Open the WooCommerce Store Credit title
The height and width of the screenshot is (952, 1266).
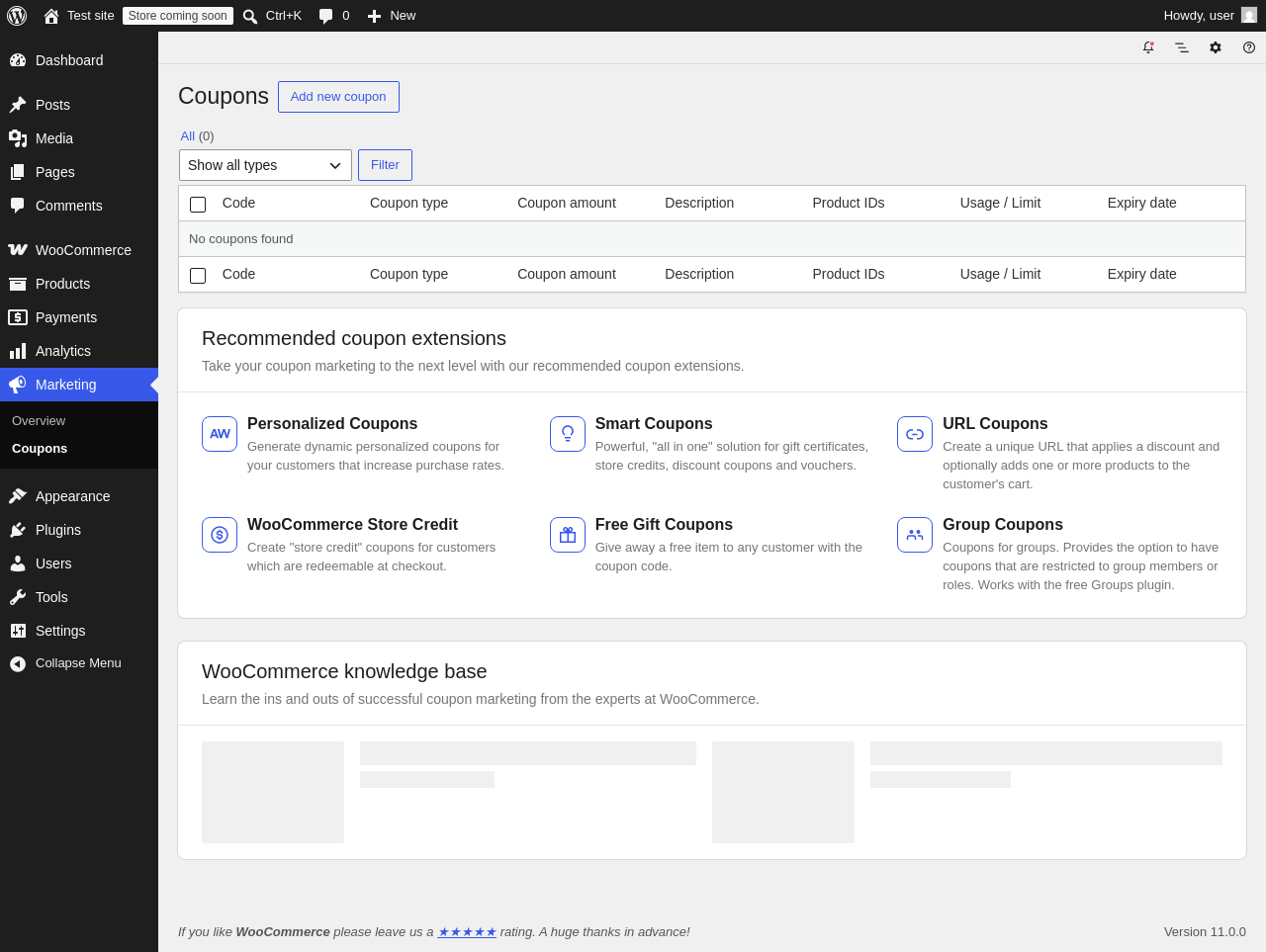point(352,525)
